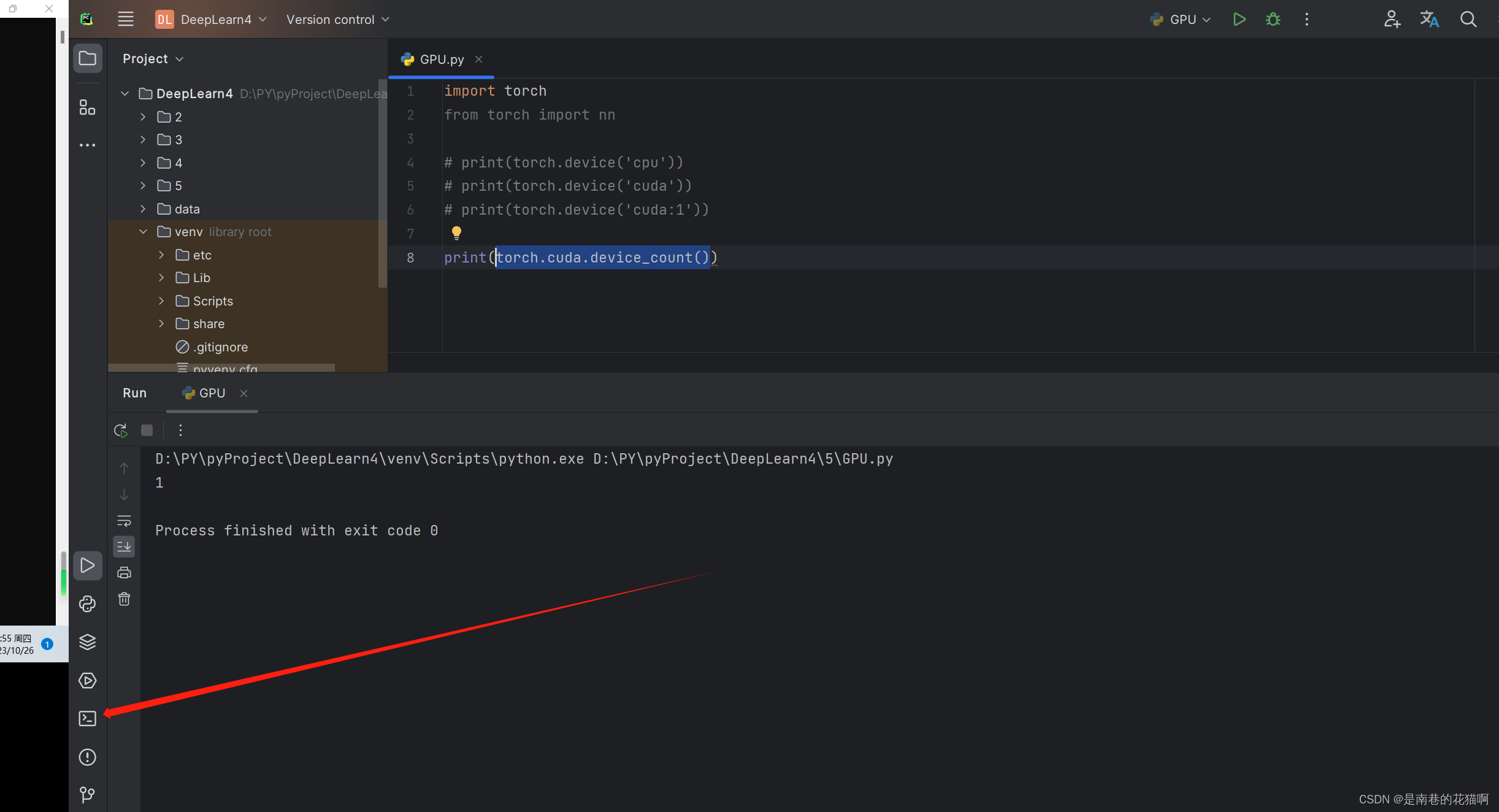Select the .gitignore file
Screen dimensions: 1499x812
tap(212, 347)
